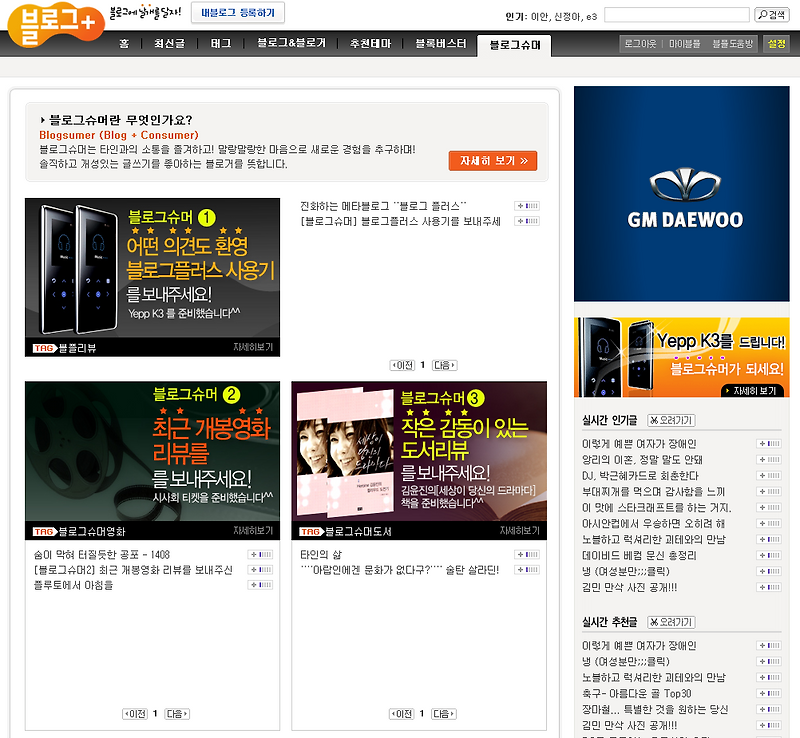Click vote icon for DJ, 박근혜카드로 회춘한다

pyautogui.click(x=769, y=476)
